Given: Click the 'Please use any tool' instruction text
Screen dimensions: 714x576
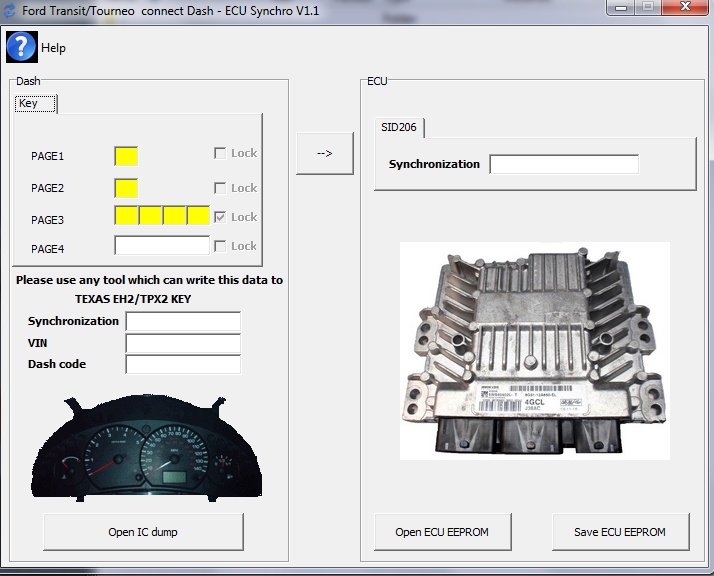Looking at the screenshot, I should pyautogui.click(x=149, y=280).
